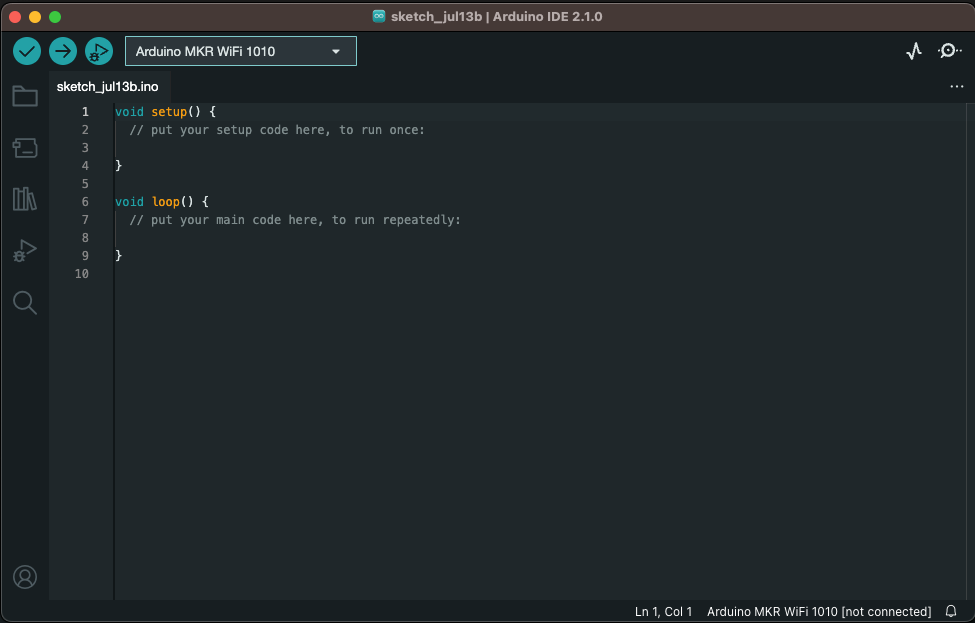Screen dimensions: 975x623
Task: Open the Search panel in the sidebar
Action: [x=24, y=302]
